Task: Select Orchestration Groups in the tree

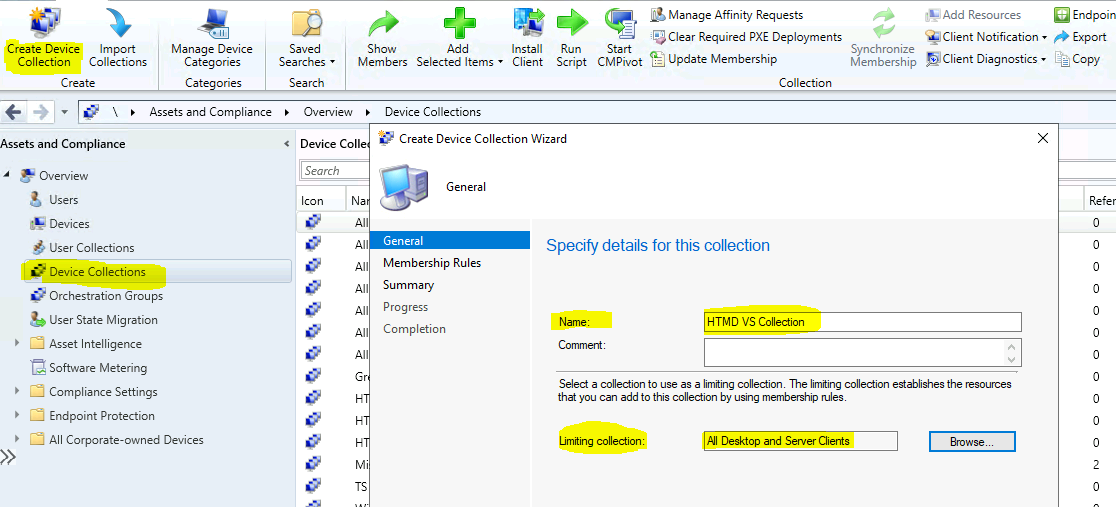Action: (106, 296)
